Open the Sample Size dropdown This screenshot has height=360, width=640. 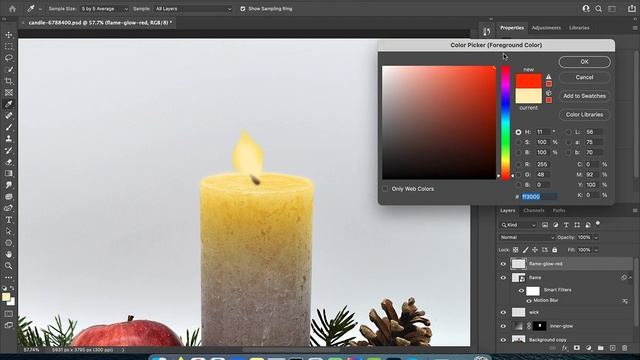point(104,9)
